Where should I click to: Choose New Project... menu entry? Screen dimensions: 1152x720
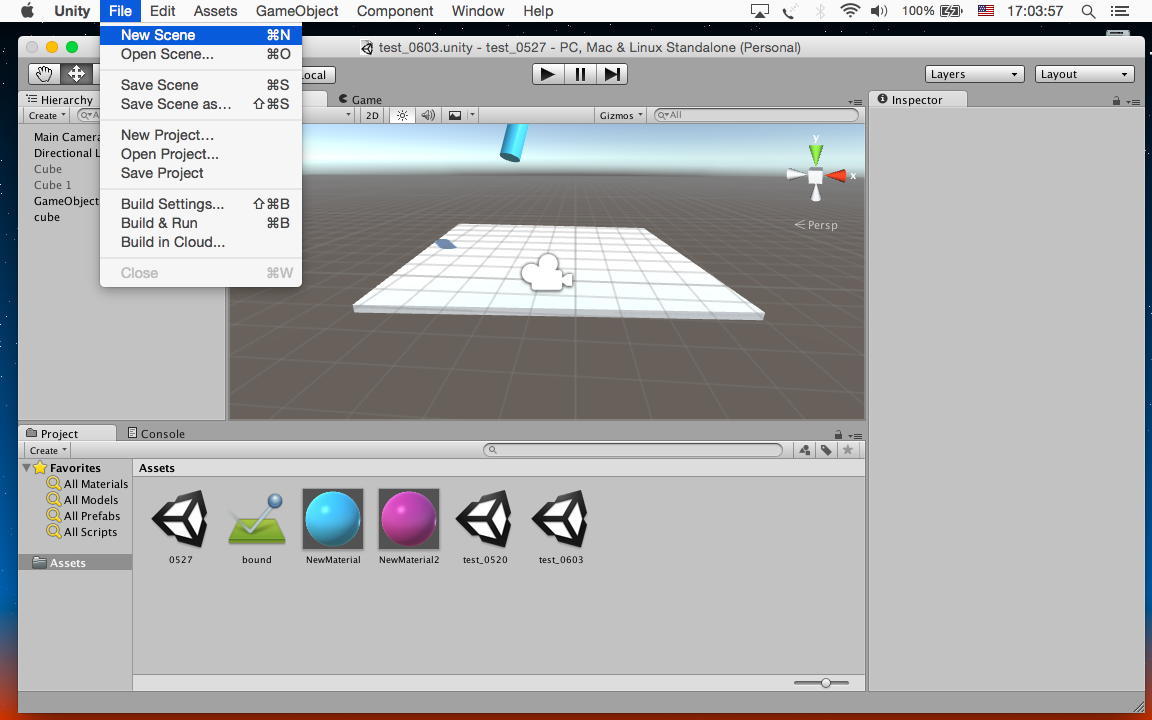point(201,134)
